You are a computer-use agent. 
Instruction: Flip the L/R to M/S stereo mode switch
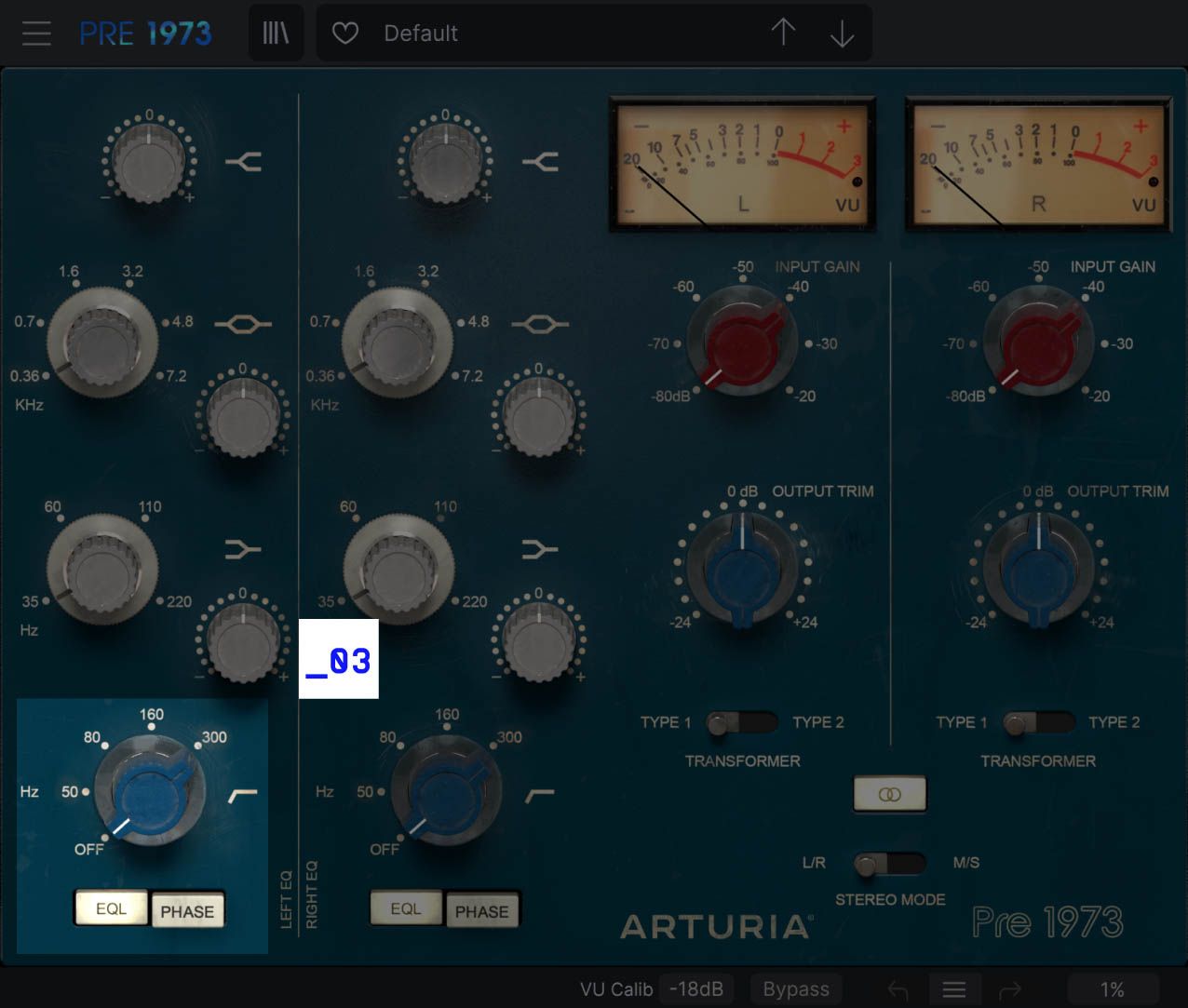click(889, 864)
